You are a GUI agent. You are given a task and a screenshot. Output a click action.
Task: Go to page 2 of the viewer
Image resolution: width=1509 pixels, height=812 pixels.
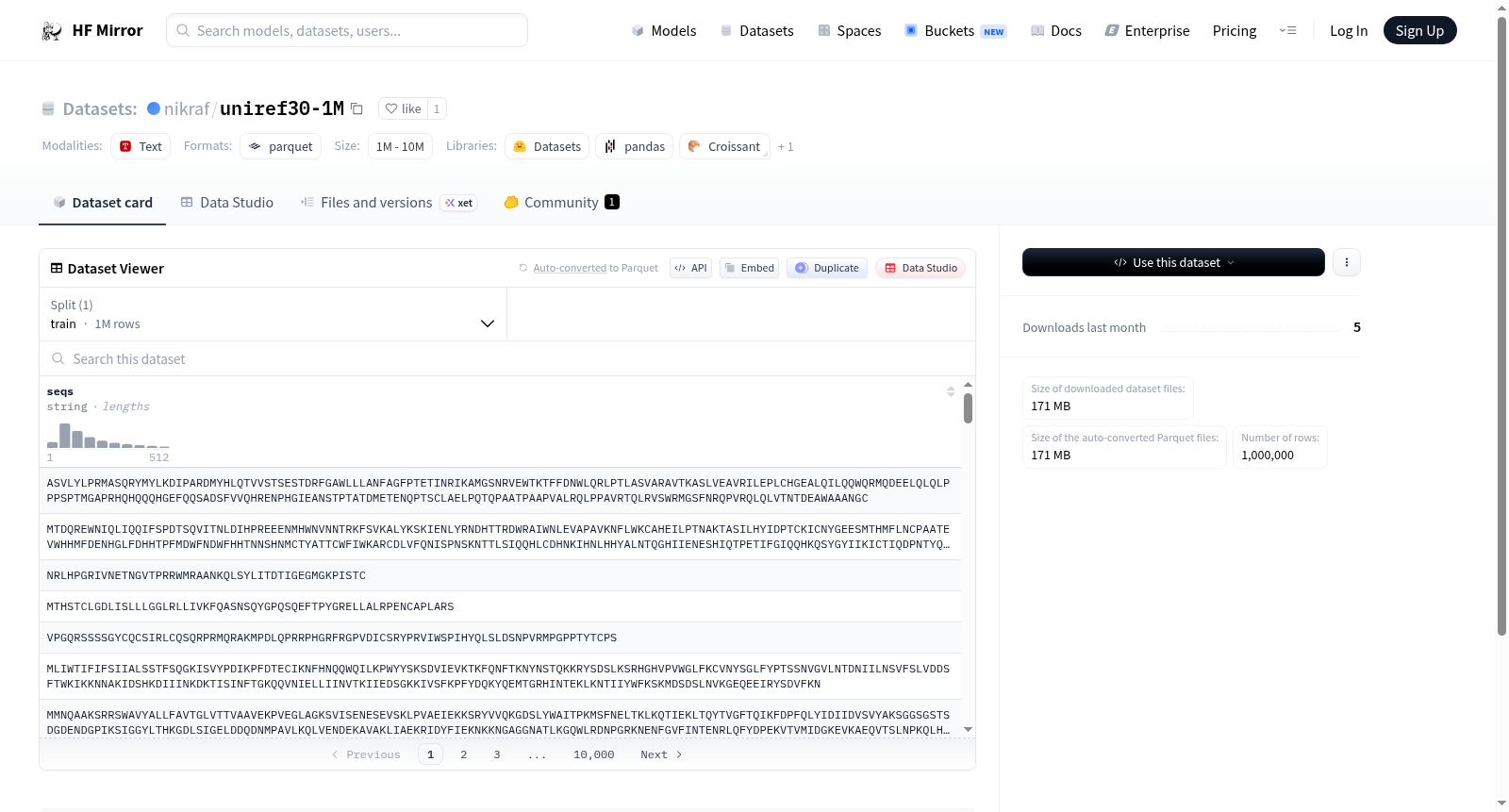click(464, 754)
